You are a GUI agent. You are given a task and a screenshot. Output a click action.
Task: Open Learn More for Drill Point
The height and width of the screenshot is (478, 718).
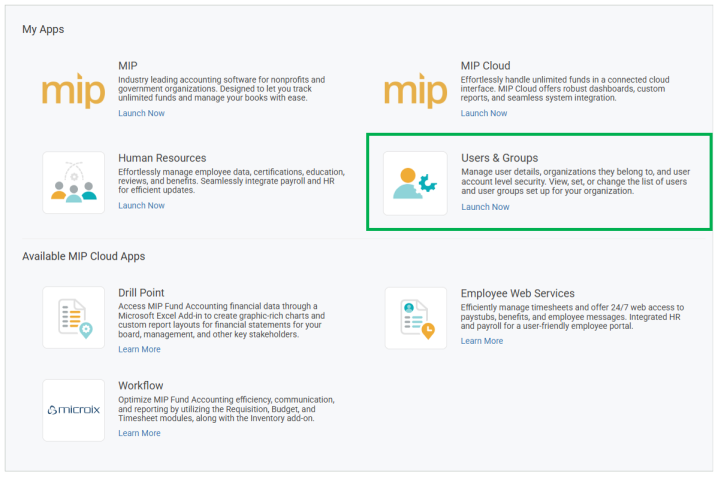139,349
